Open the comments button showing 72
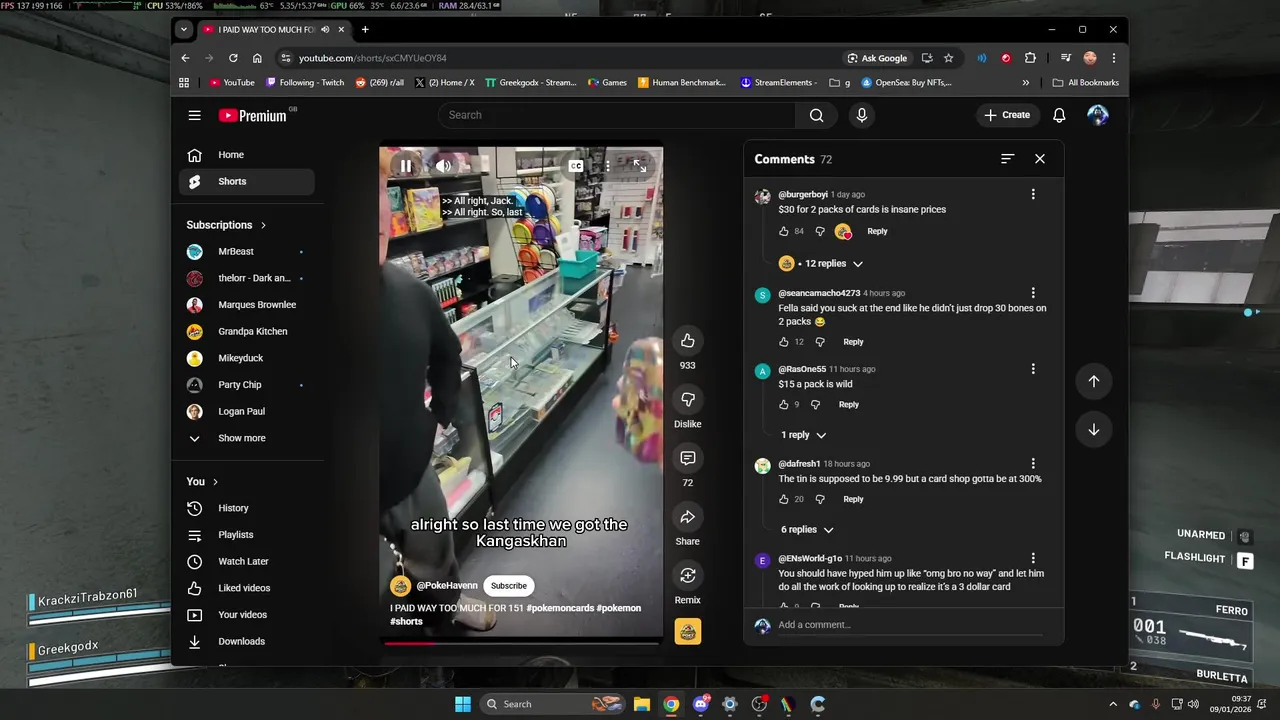This screenshot has width=1280, height=720. 688,458
